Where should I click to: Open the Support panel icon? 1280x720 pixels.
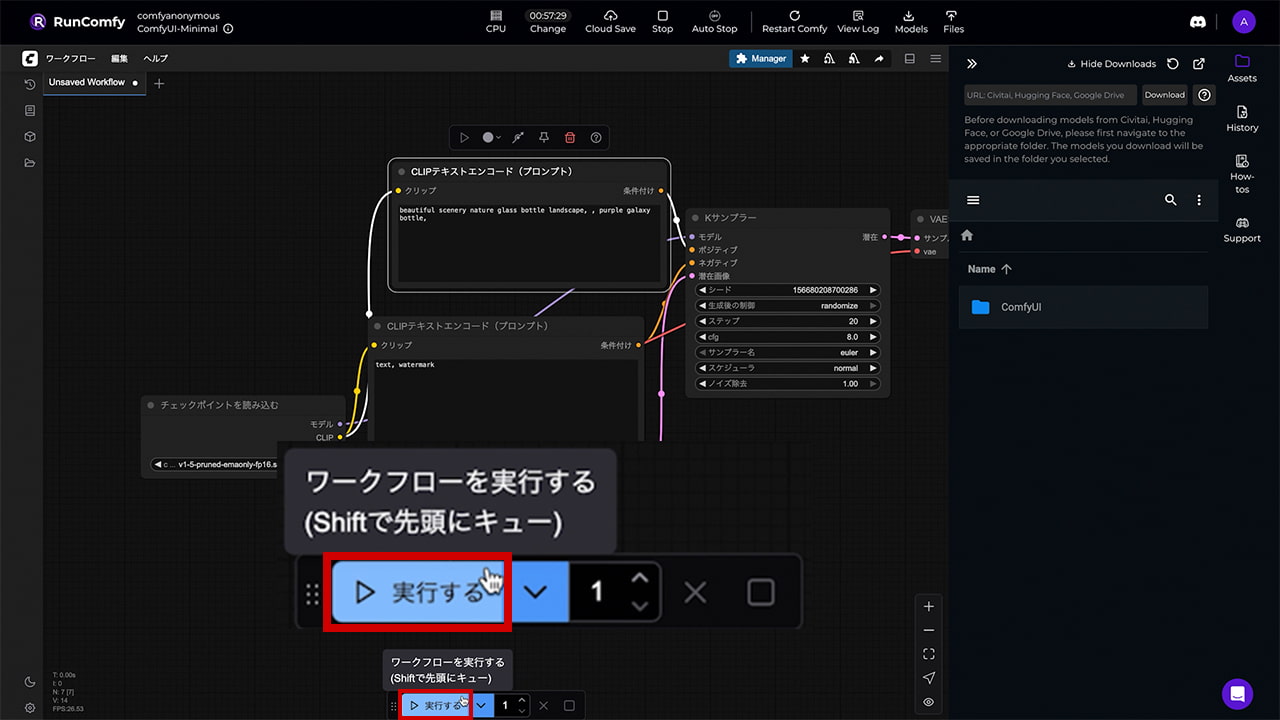pyautogui.click(x=1242, y=224)
